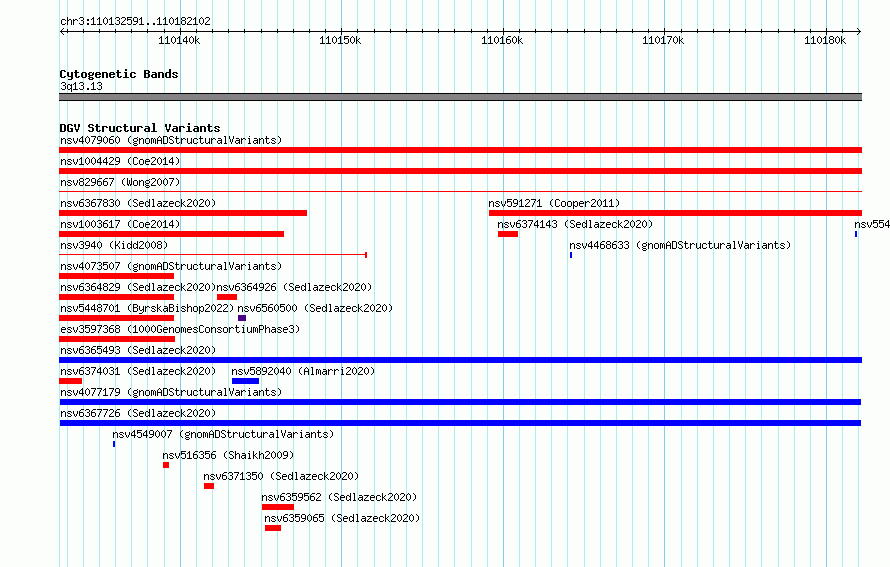The width and height of the screenshot is (890, 567).
Task: Click the red bar under nsv6359065
Action: click(x=272, y=528)
